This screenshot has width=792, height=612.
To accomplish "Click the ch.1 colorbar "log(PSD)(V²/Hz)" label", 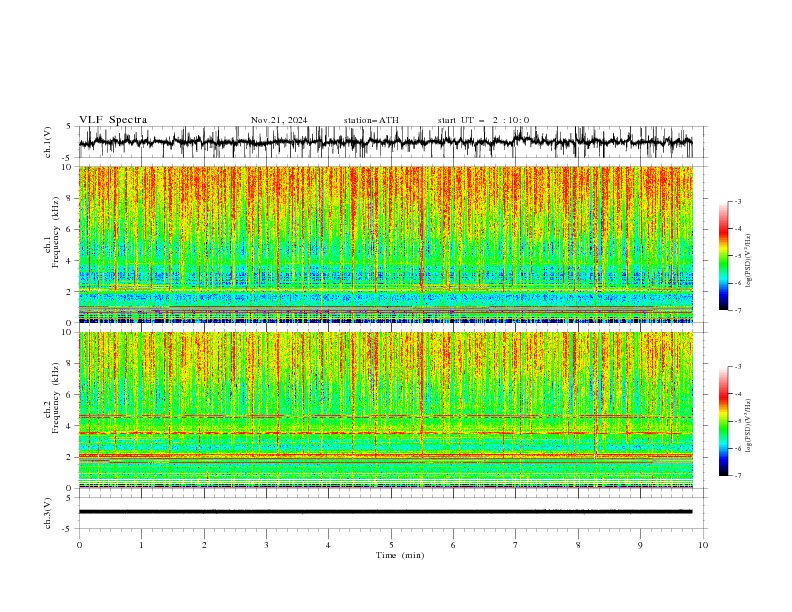I will coord(749,261).
